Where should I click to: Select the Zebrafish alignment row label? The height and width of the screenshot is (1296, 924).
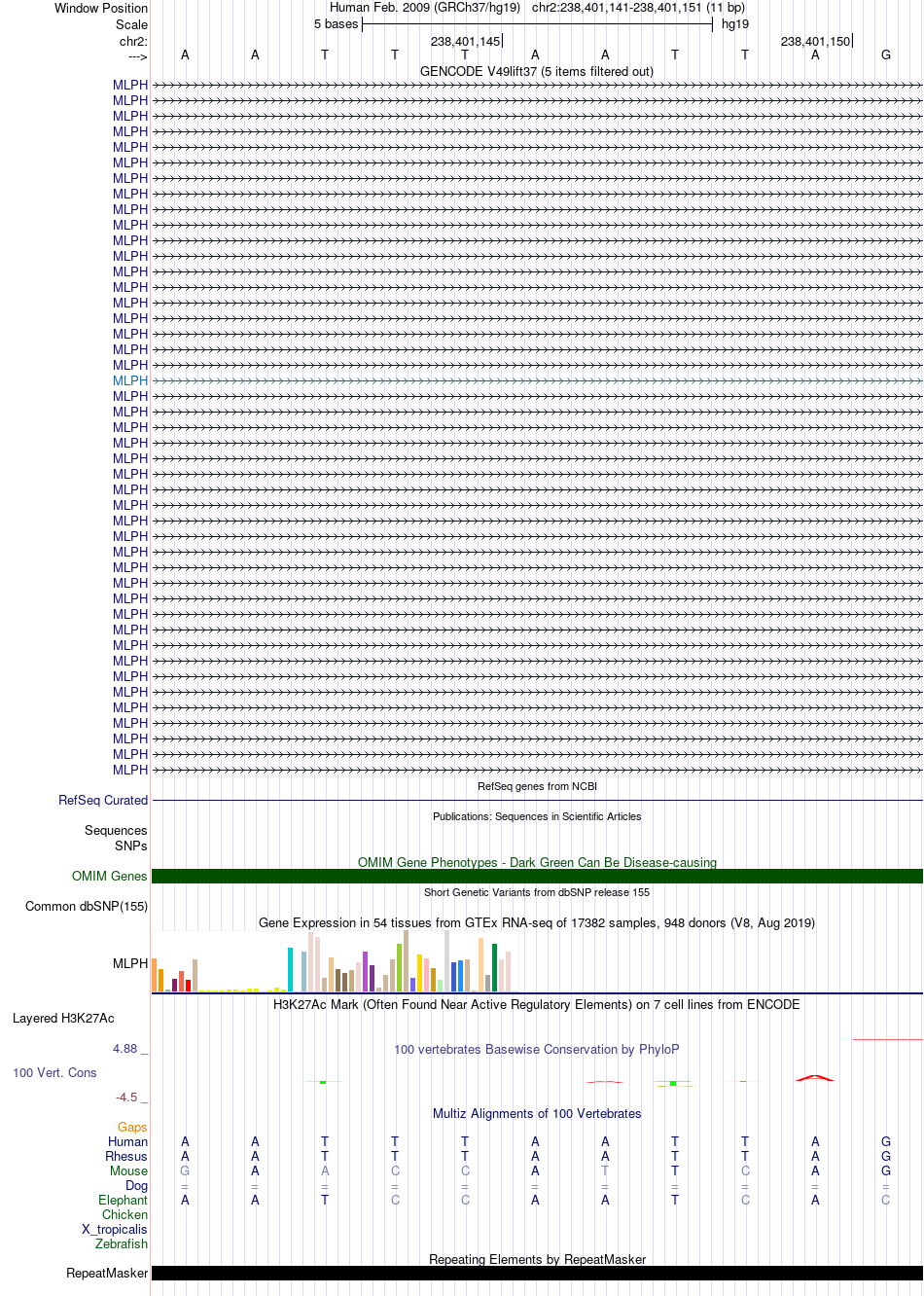(122, 1244)
